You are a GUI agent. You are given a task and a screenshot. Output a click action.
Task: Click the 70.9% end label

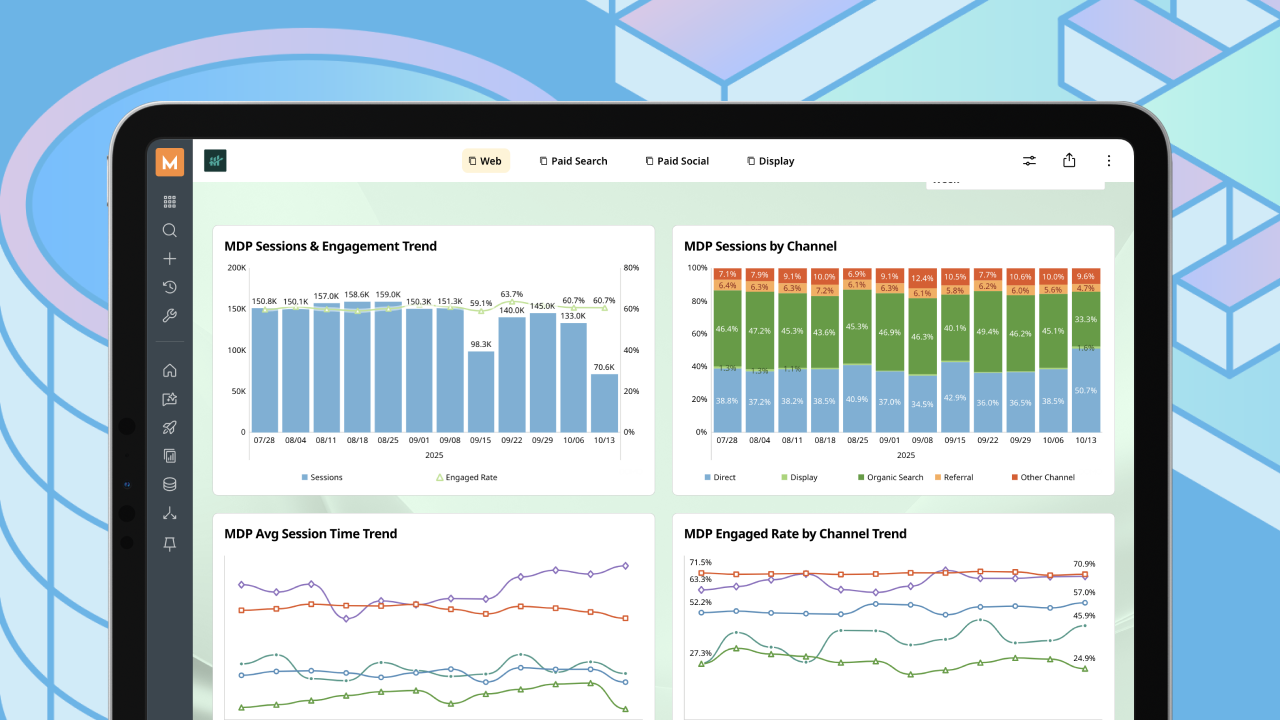(x=1084, y=564)
